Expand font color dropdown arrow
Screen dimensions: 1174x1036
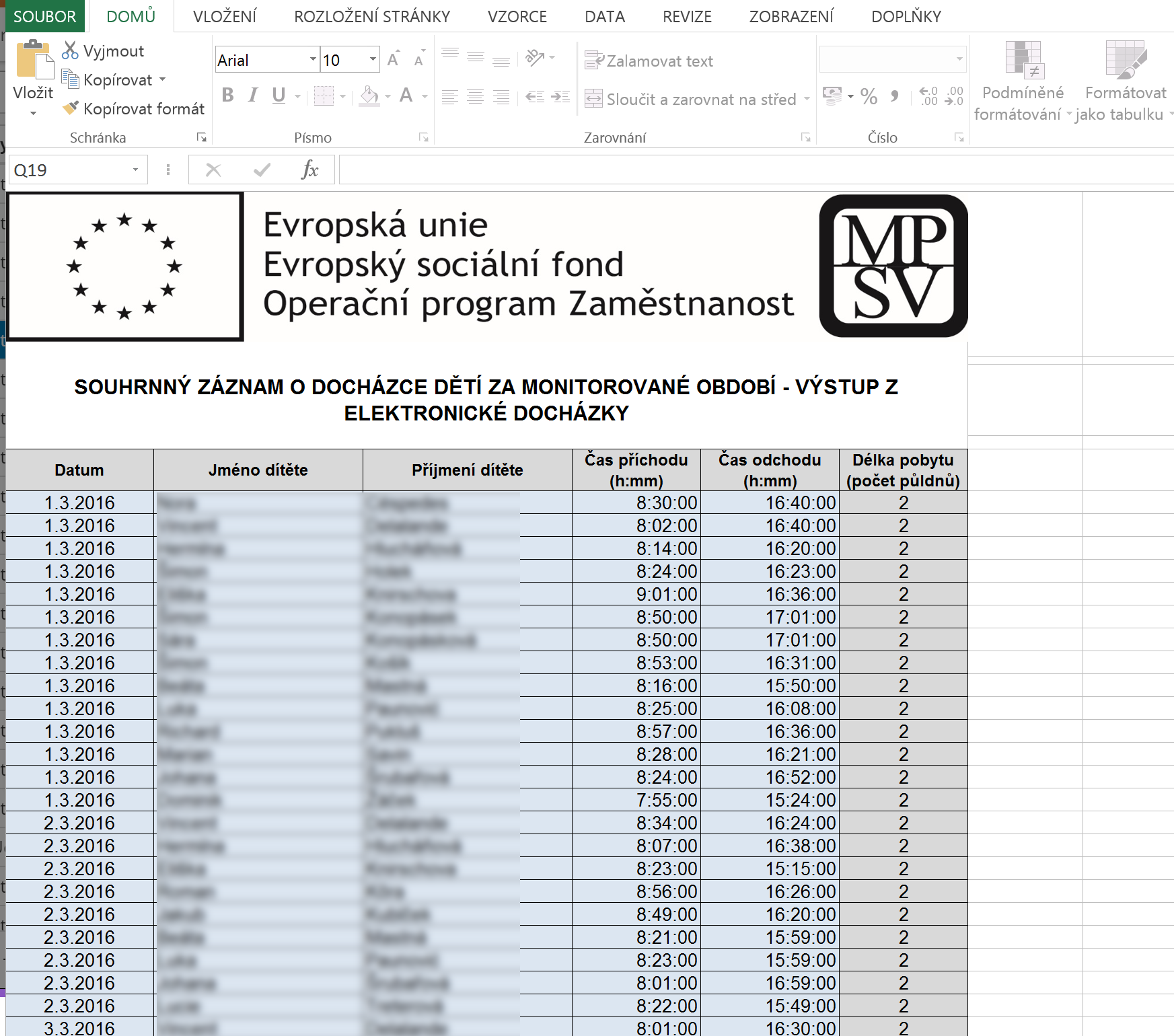(x=425, y=96)
